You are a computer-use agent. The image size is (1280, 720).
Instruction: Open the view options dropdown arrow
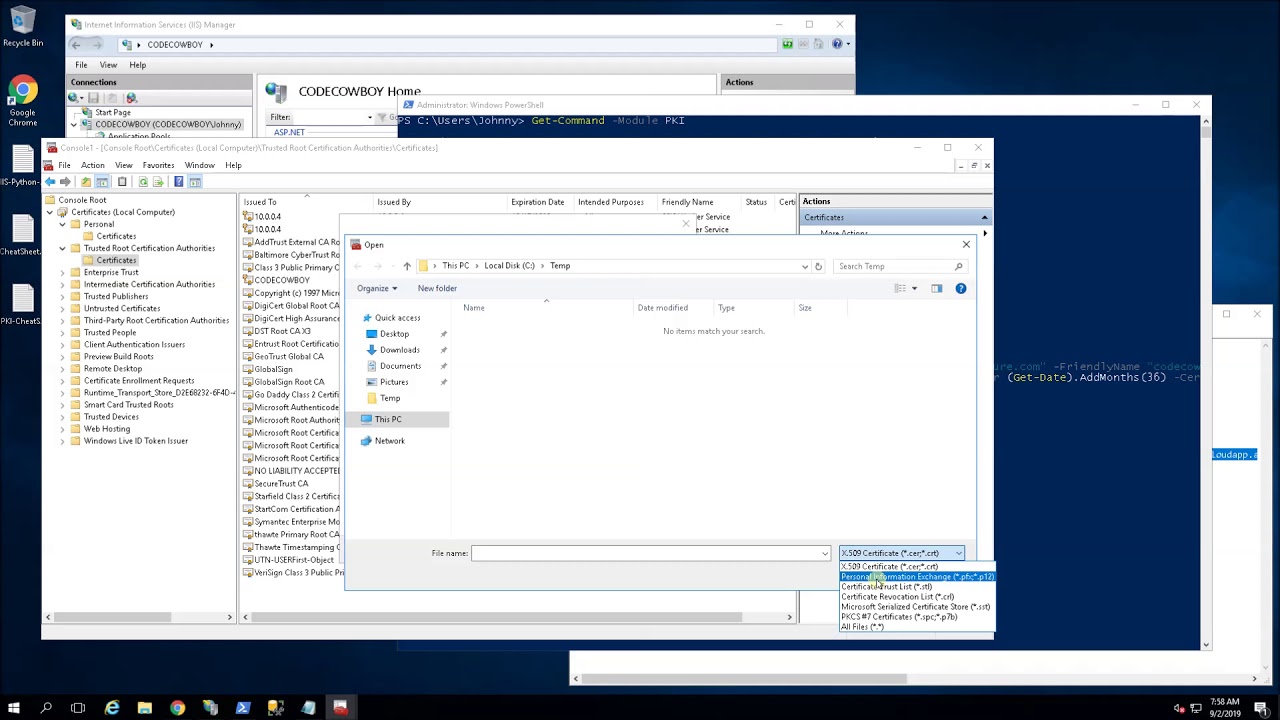[914, 289]
